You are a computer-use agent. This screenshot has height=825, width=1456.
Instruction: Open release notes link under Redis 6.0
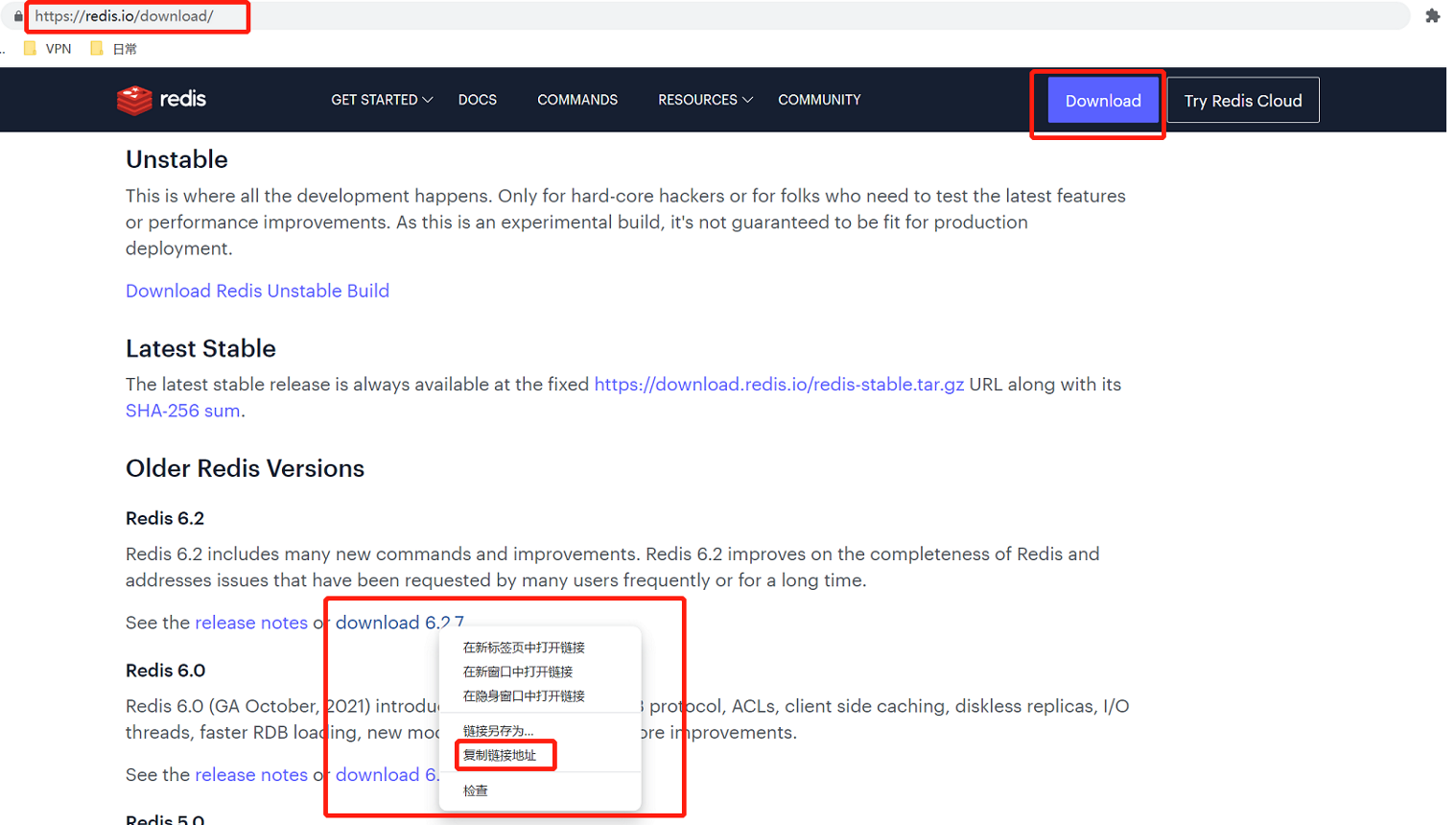pos(251,775)
